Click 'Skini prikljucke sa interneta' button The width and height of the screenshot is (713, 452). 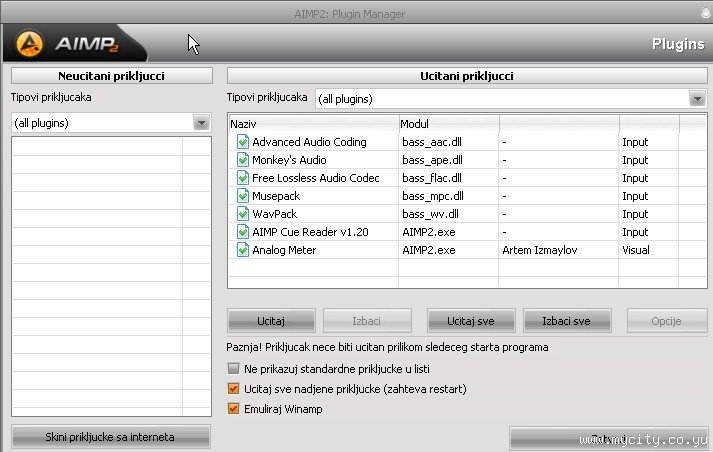[x=110, y=437]
